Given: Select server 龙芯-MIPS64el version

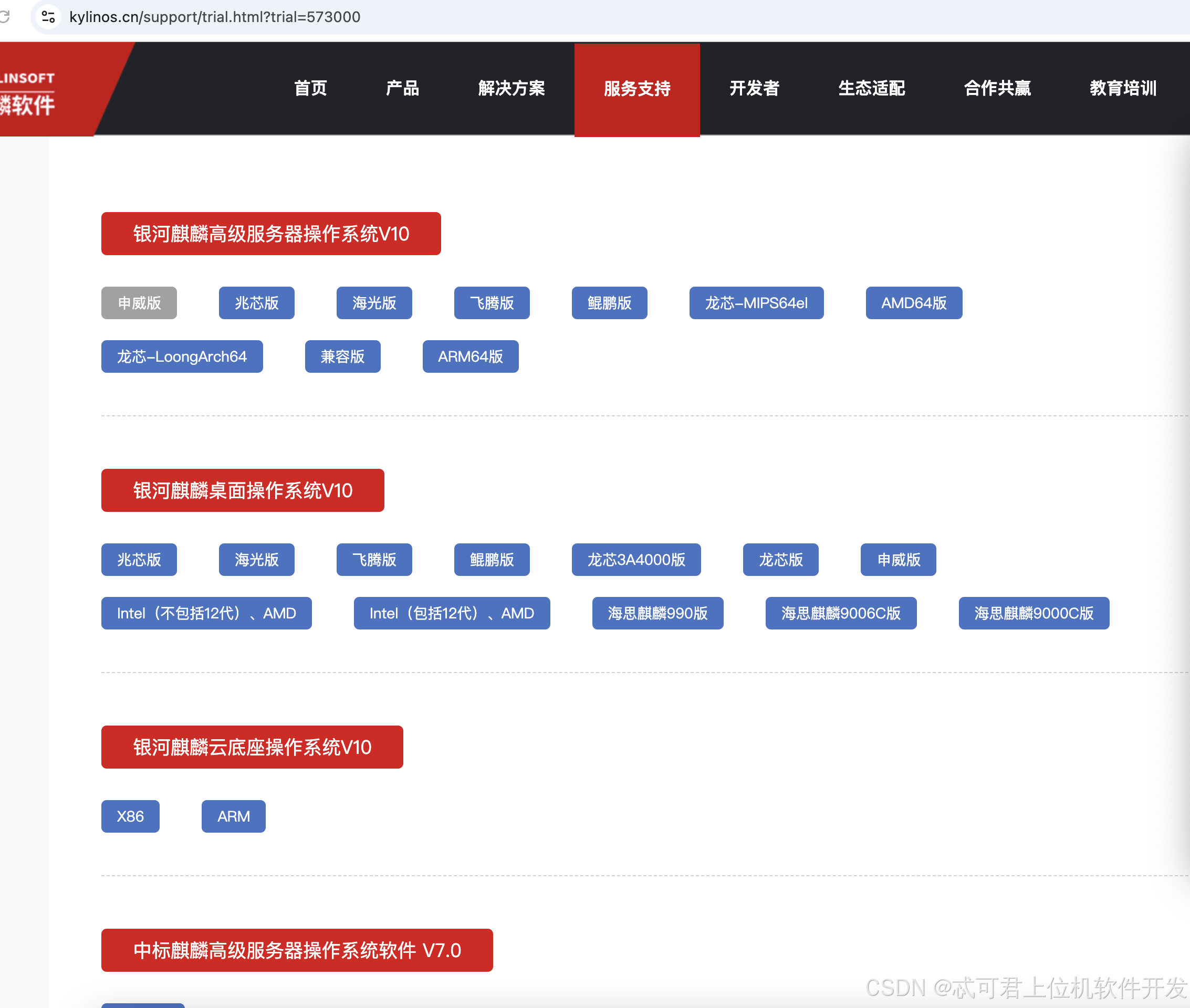Looking at the screenshot, I should click(756, 303).
